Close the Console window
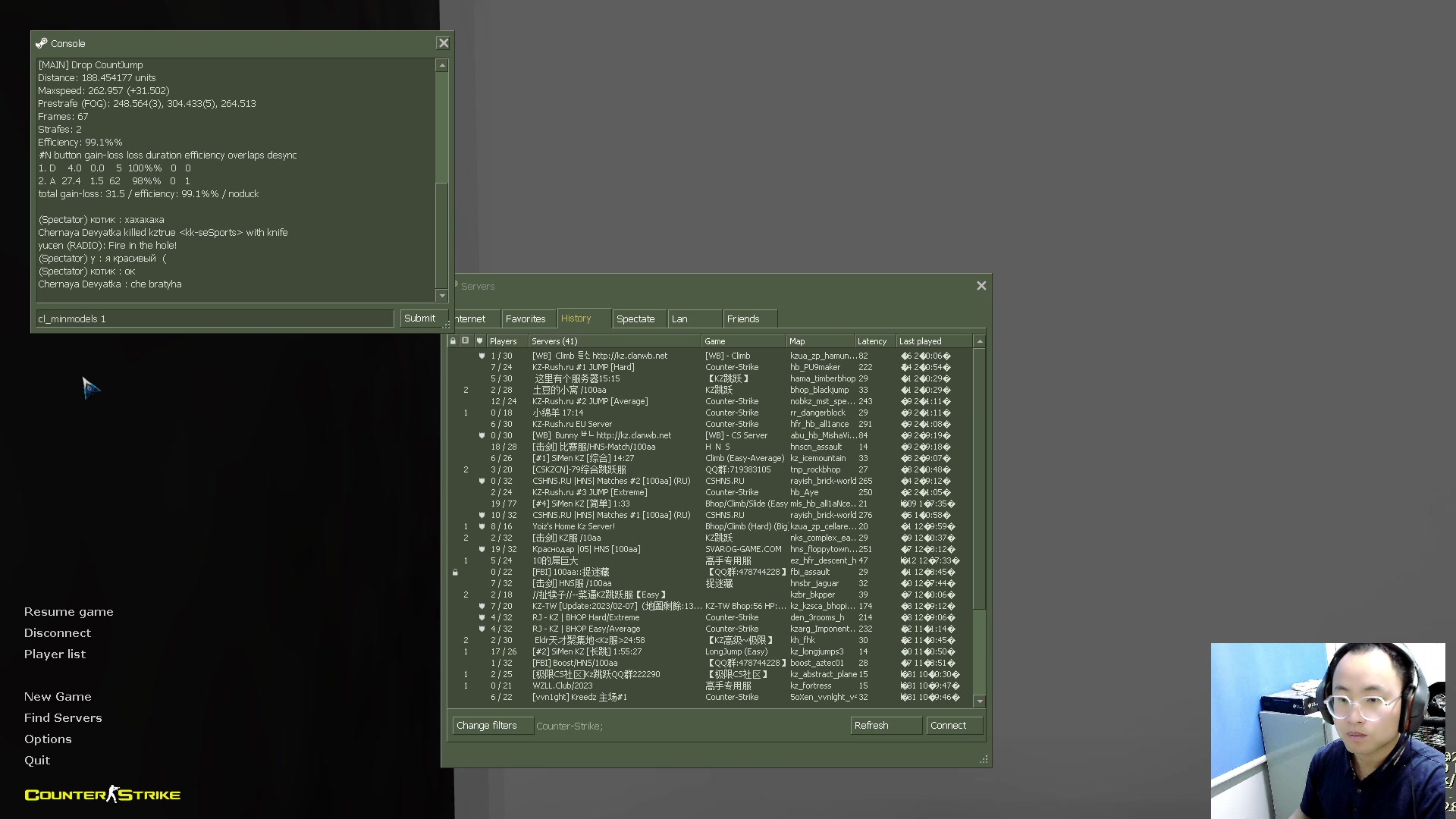The width and height of the screenshot is (1456, 819). click(444, 43)
